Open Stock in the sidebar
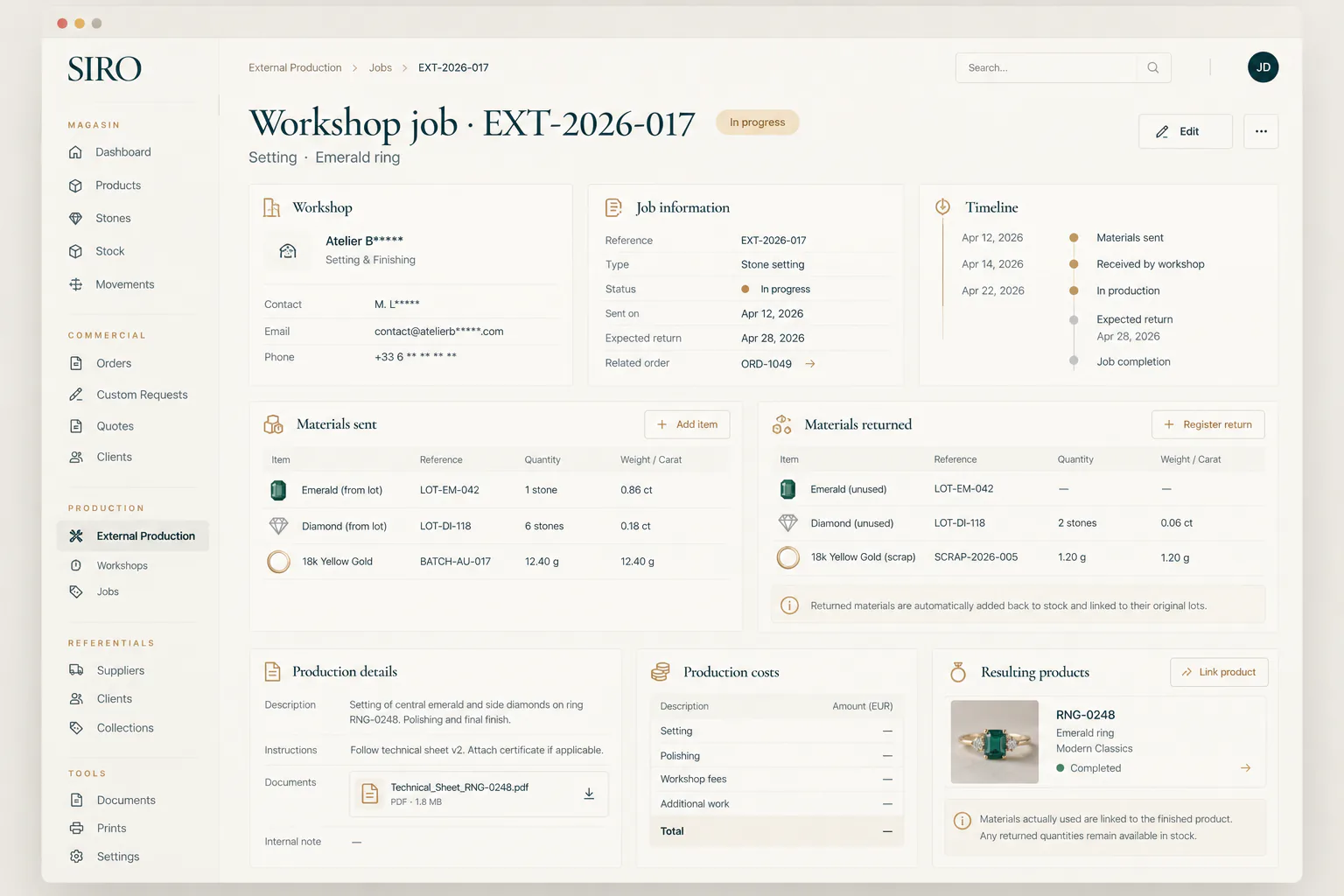Image resolution: width=1344 pixels, height=896 pixels. [110, 251]
